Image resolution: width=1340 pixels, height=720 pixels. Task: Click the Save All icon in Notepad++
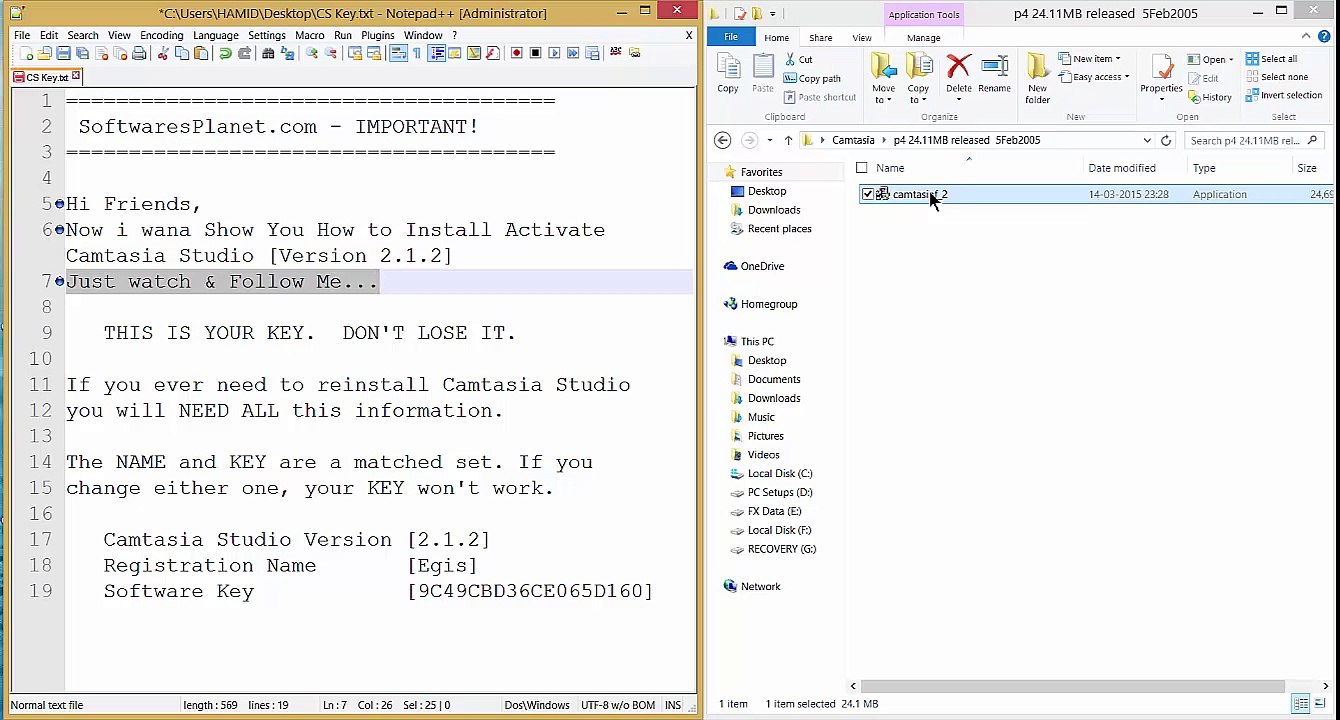pos(82,53)
